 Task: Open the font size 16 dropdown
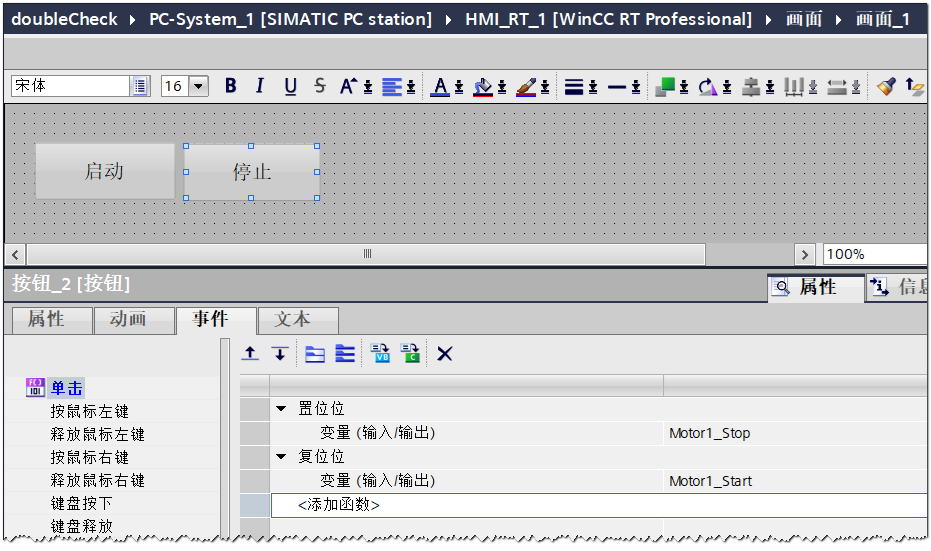click(x=198, y=87)
